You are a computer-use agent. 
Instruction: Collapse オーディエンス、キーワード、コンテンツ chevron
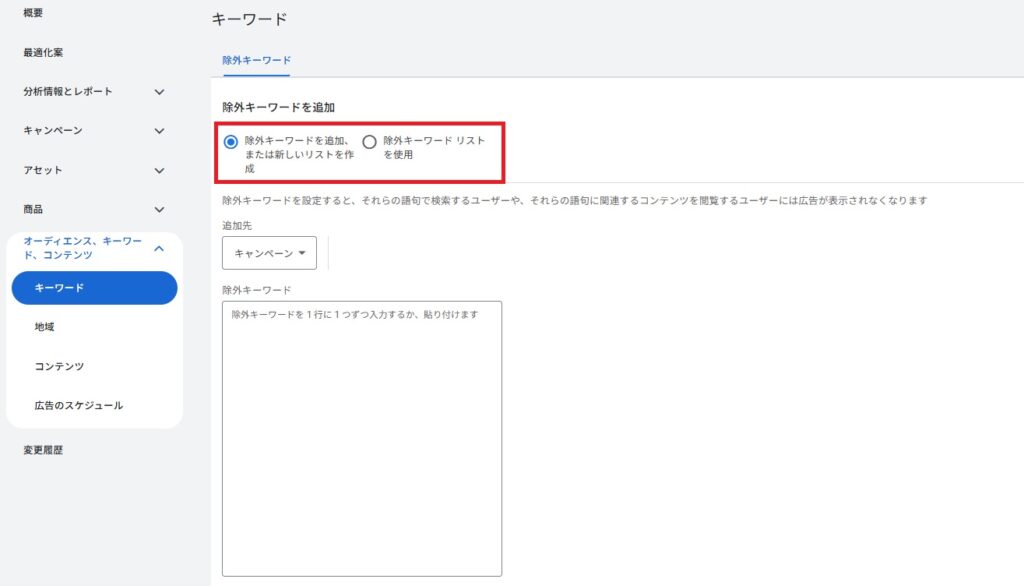(159, 248)
